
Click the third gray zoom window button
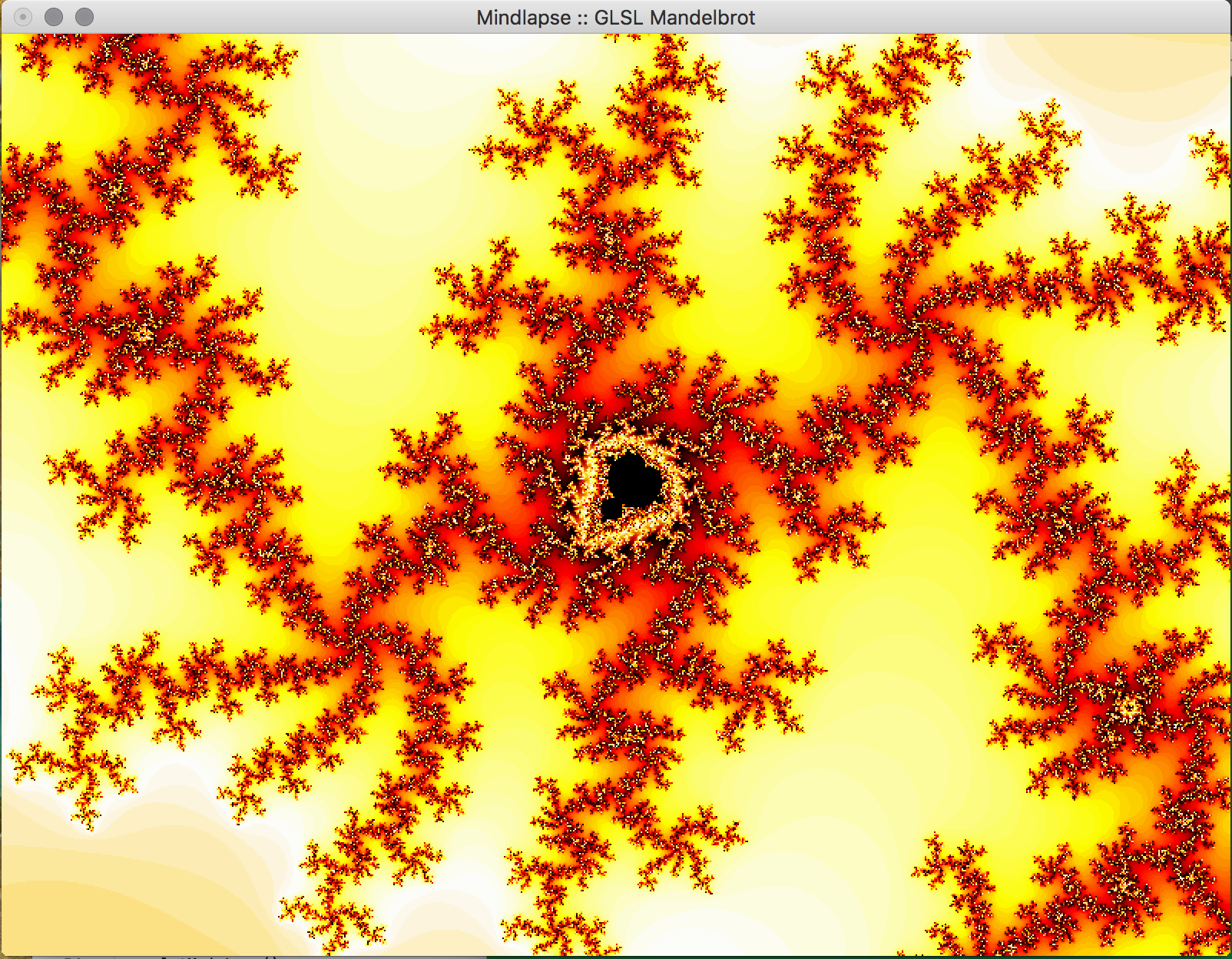[84, 16]
